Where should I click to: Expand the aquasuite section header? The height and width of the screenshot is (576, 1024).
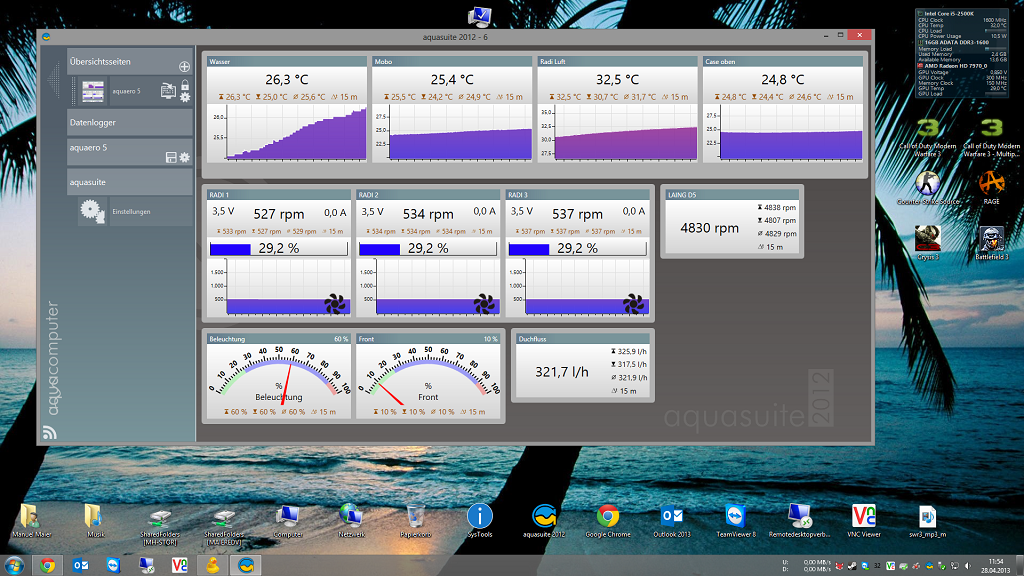click(x=128, y=183)
